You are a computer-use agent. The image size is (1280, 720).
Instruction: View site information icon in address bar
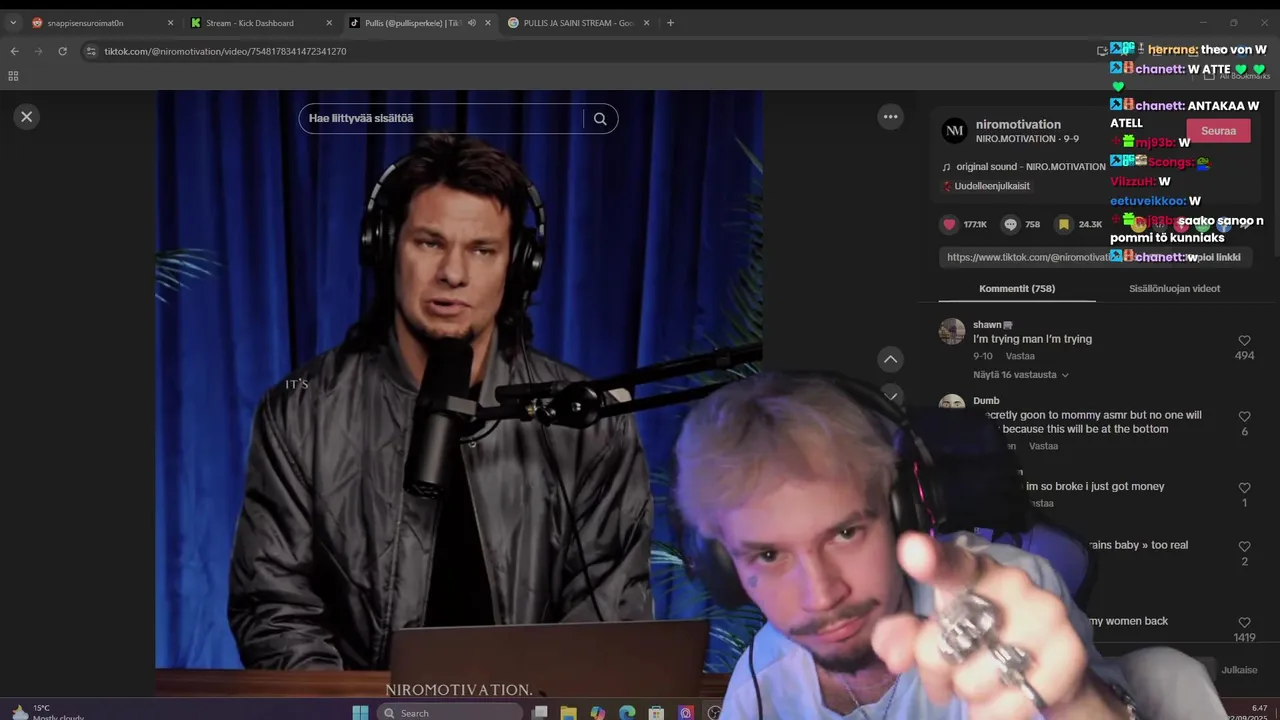91,51
